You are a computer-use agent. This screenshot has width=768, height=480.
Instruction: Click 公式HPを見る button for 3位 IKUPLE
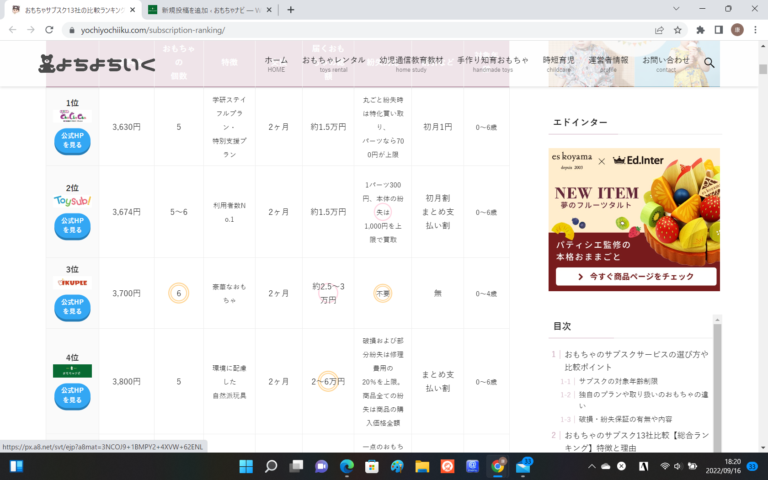[72, 307]
